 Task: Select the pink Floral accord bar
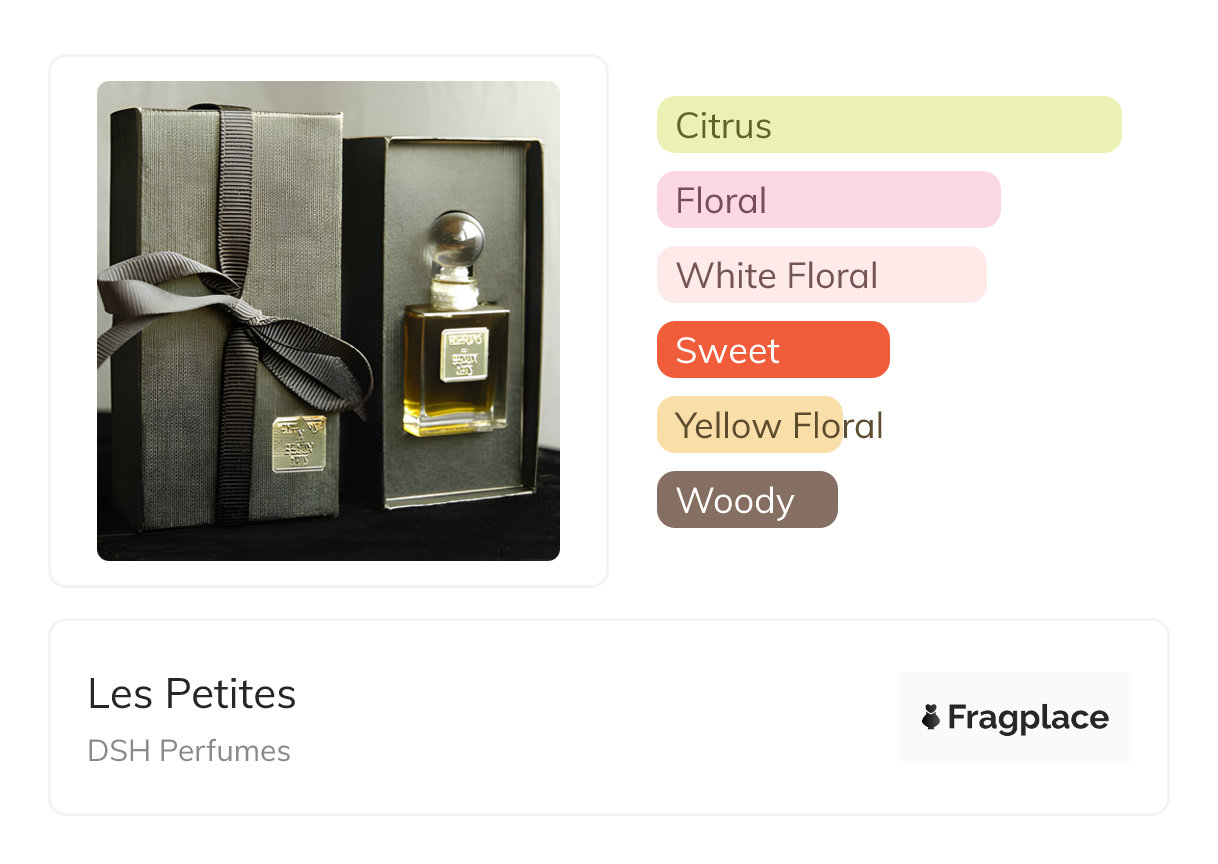[828, 200]
